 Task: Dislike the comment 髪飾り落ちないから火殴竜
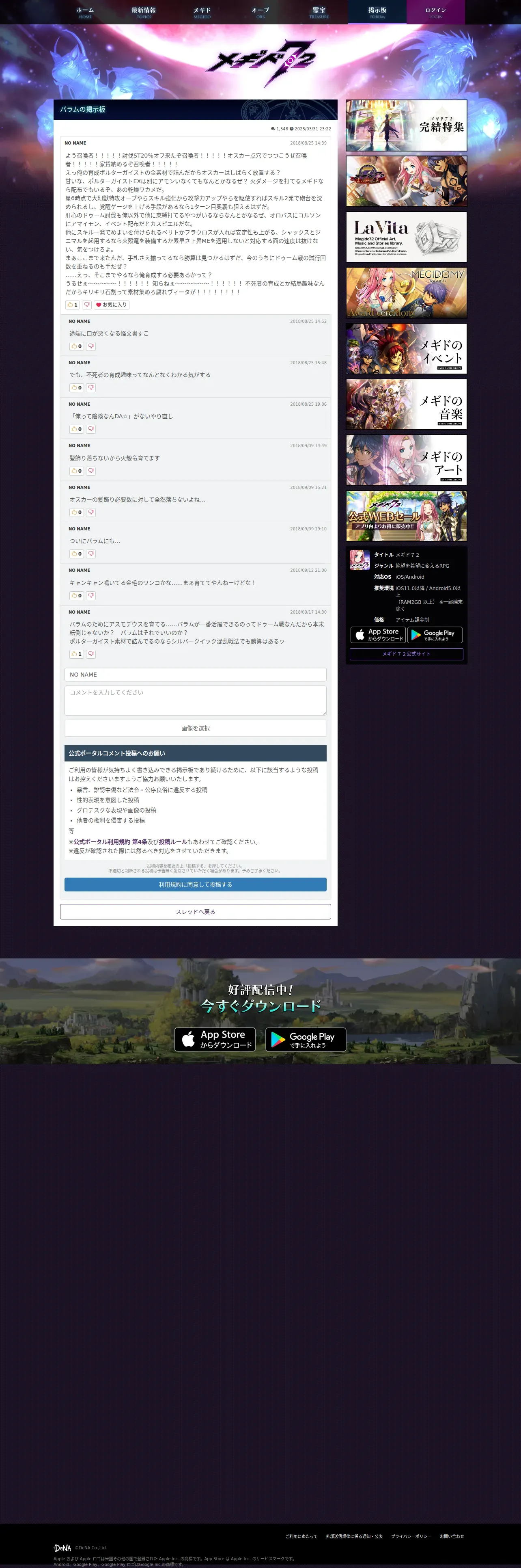pyautogui.click(x=90, y=471)
